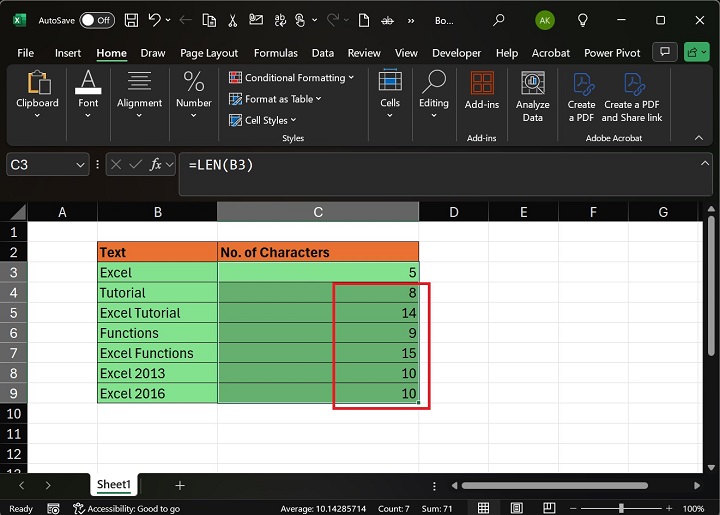Open the Analyze Data tool
Screen dimensions: 720x515
tap(532, 97)
